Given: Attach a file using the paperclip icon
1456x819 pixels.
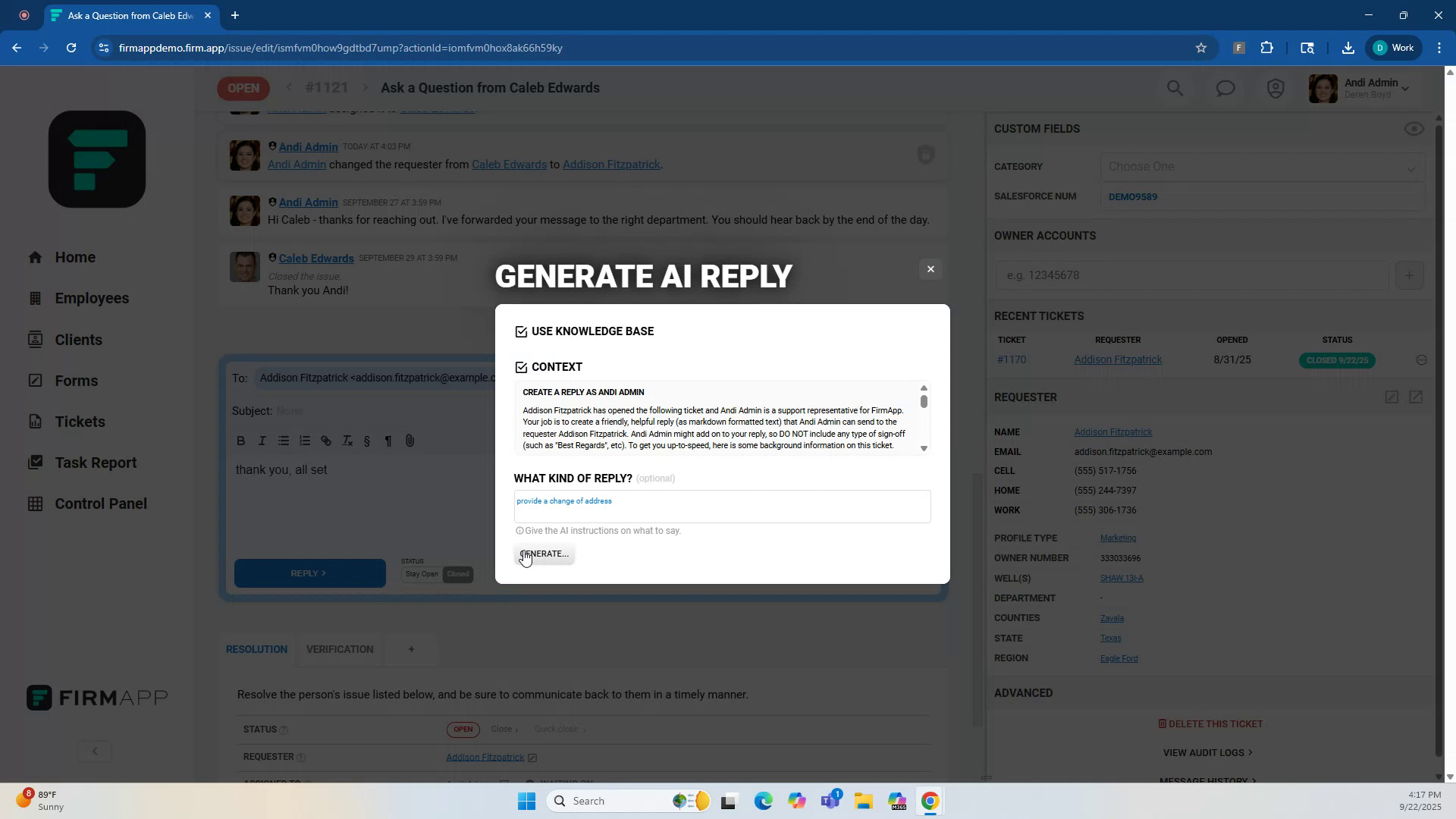Looking at the screenshot, I should (x=409, y=441).
